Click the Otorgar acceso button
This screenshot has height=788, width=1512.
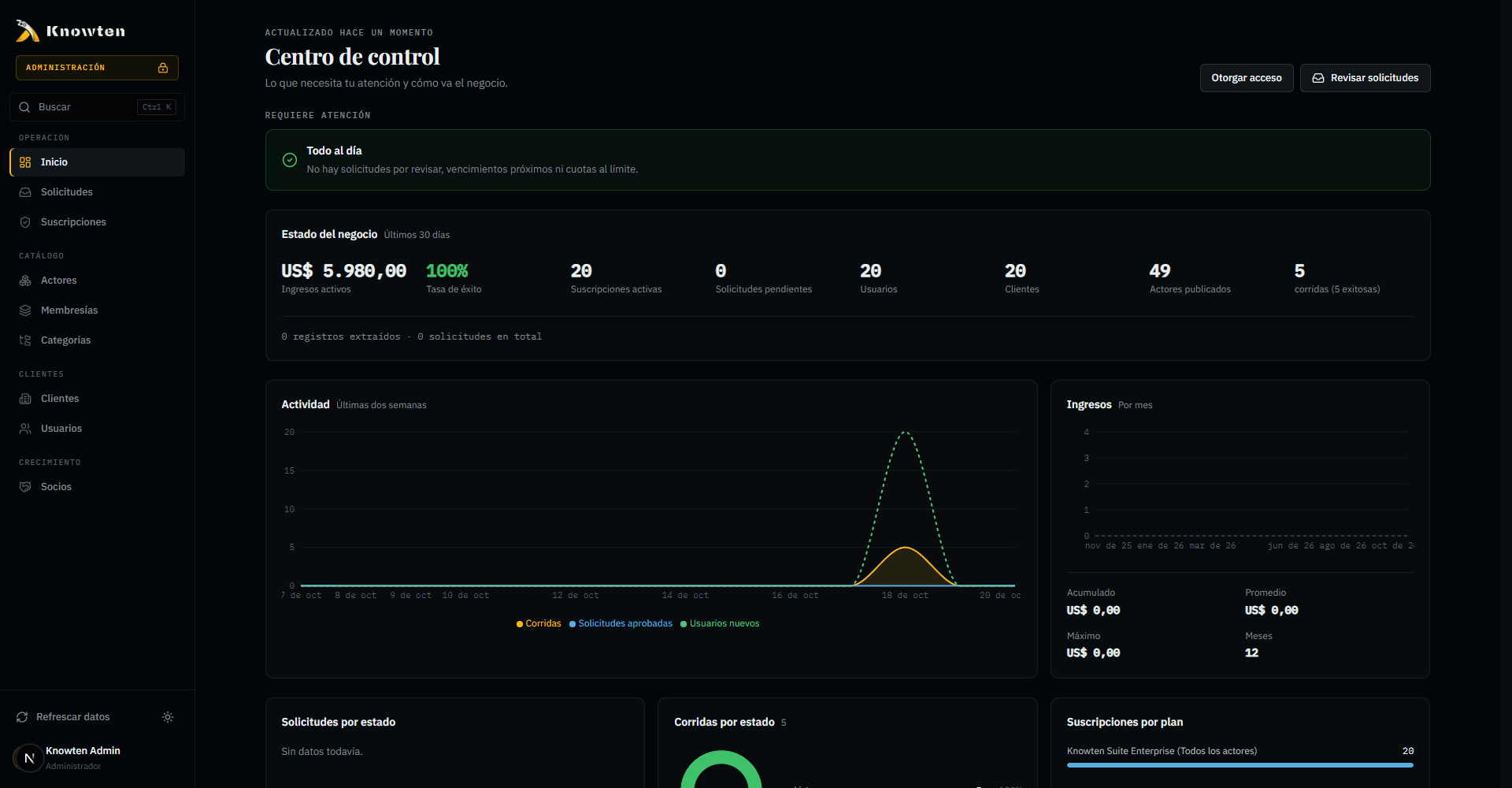click(x=1247, y=78)
